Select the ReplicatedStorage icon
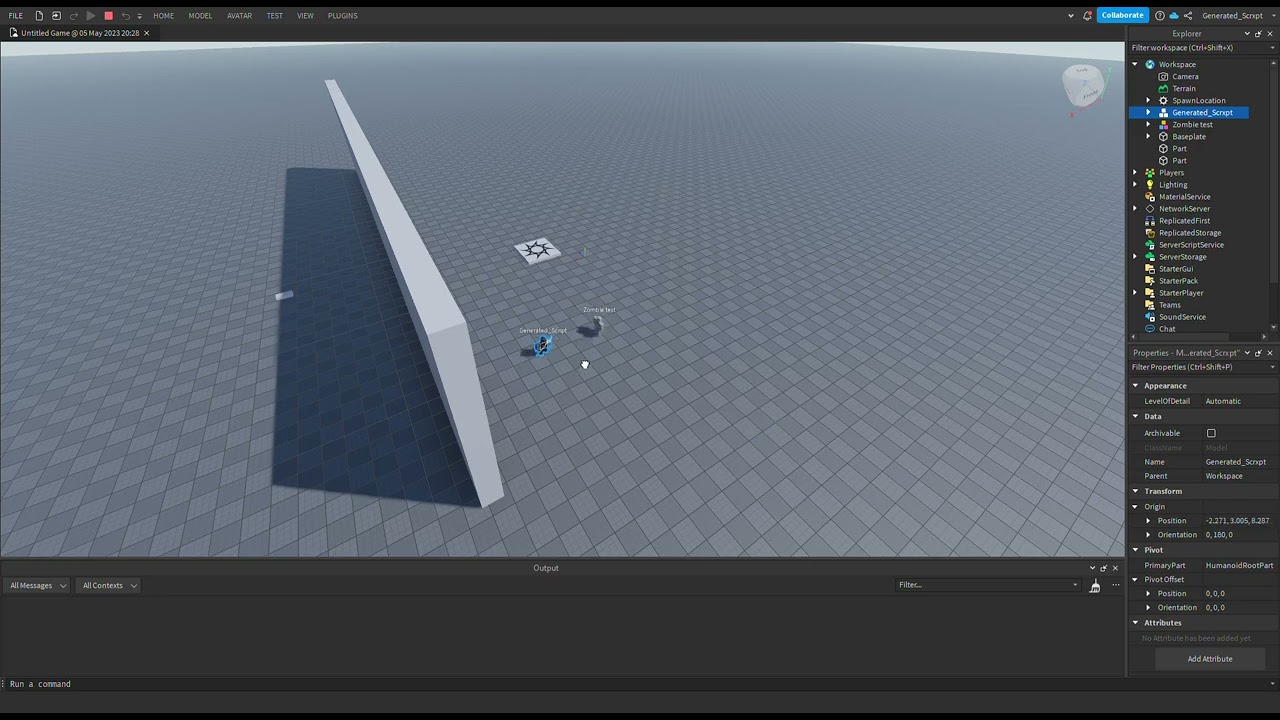The image size is (1280, 720). click(1150, 233)
